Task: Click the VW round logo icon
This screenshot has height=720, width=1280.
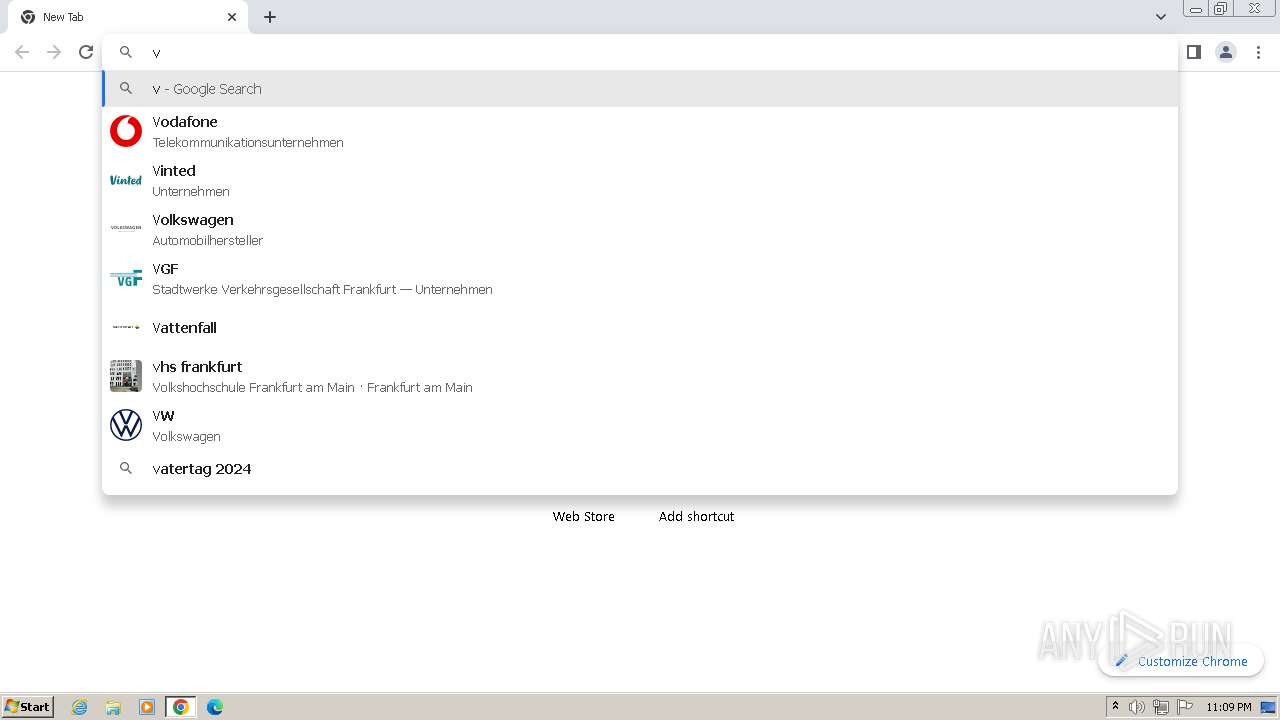Action: coord(126,425)
